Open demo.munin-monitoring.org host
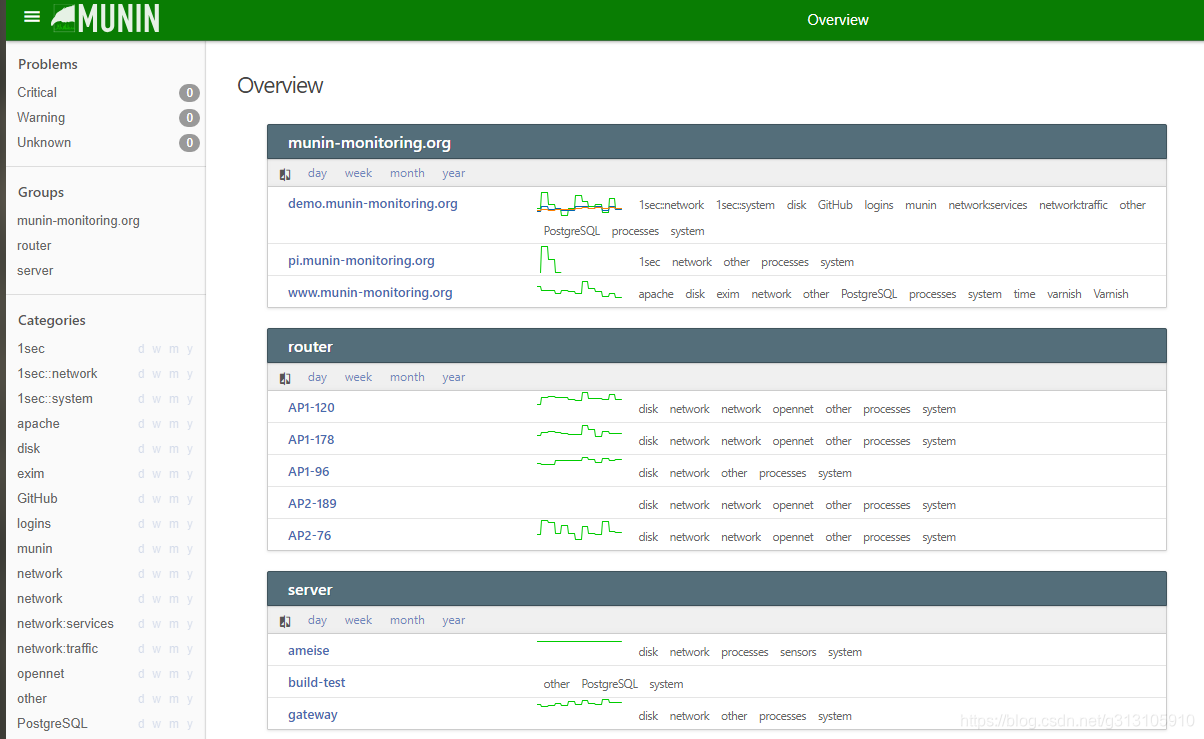This screenshot has height=739, width=1204. coord(373,203)
